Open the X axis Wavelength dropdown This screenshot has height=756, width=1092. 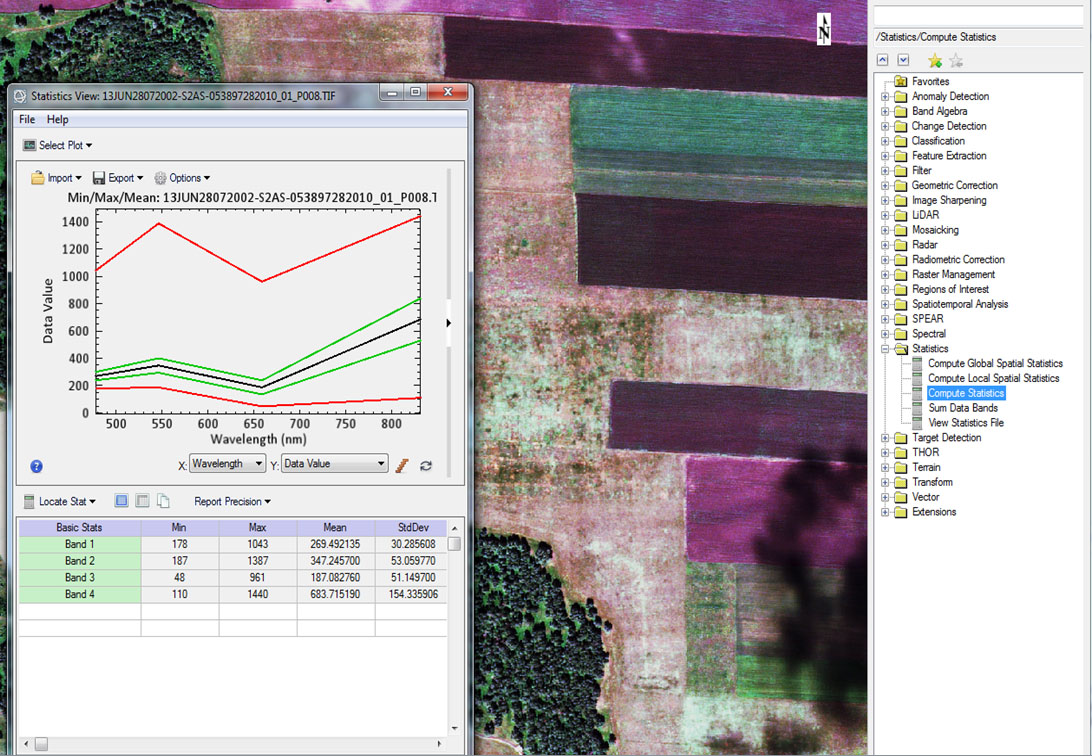(228, 464)
